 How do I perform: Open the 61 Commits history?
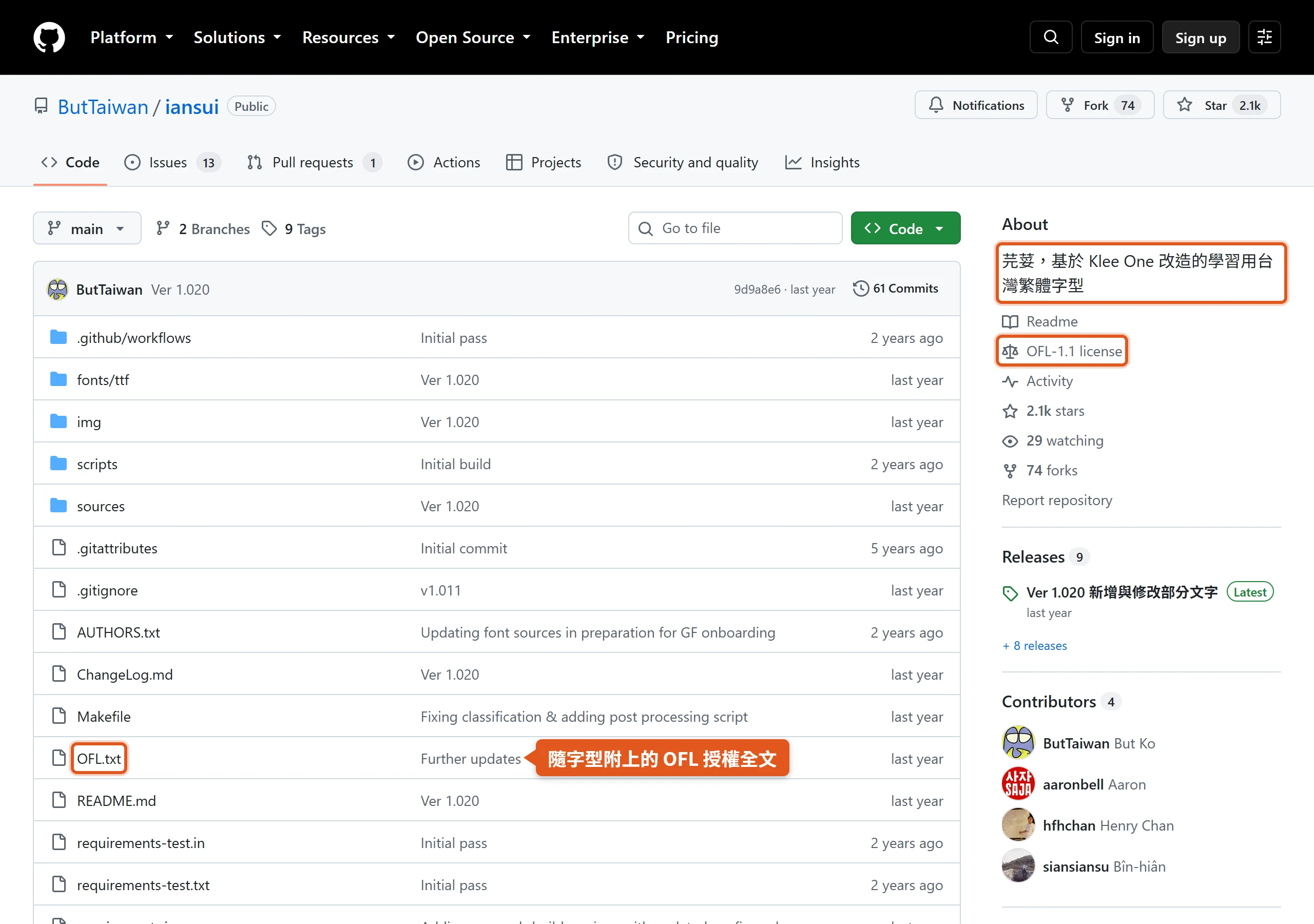pyautogui.click(x=896, y=288)
